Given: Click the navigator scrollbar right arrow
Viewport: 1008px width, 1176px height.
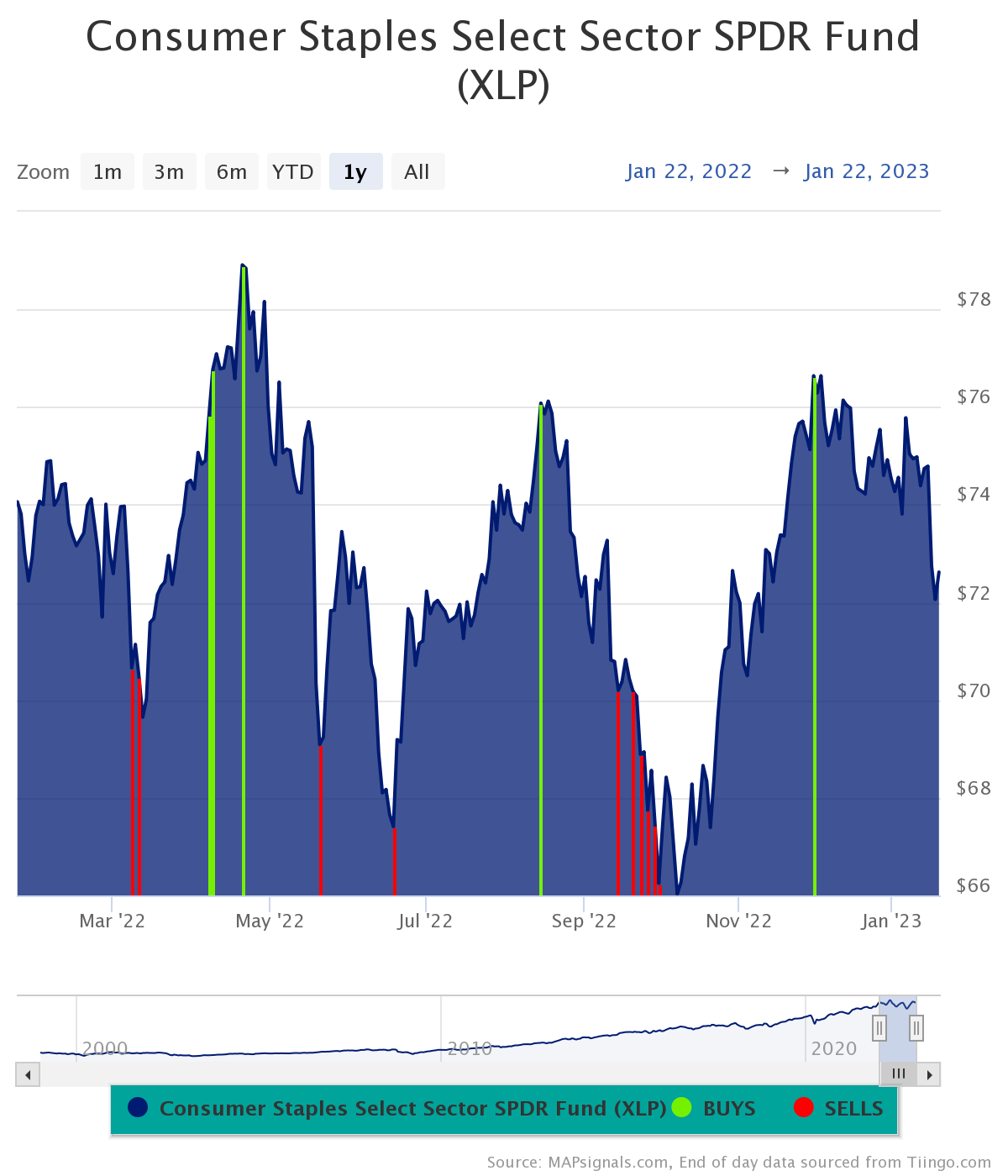Looking at the screenshot, I should (929, 1074).
